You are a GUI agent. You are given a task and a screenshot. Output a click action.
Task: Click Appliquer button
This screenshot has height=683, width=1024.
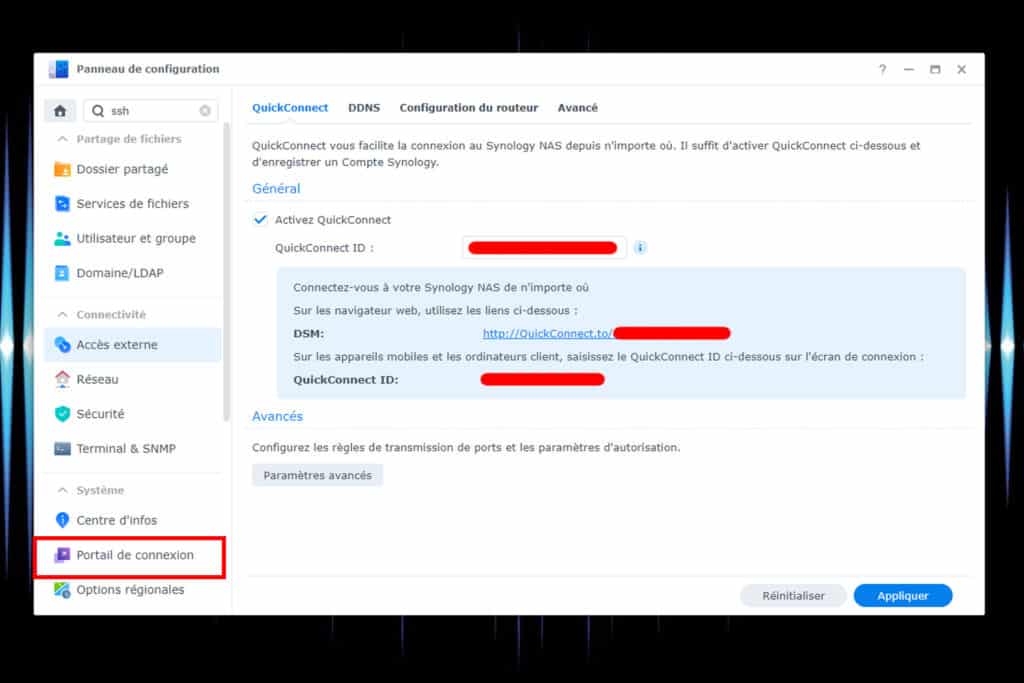pos(903,596)
